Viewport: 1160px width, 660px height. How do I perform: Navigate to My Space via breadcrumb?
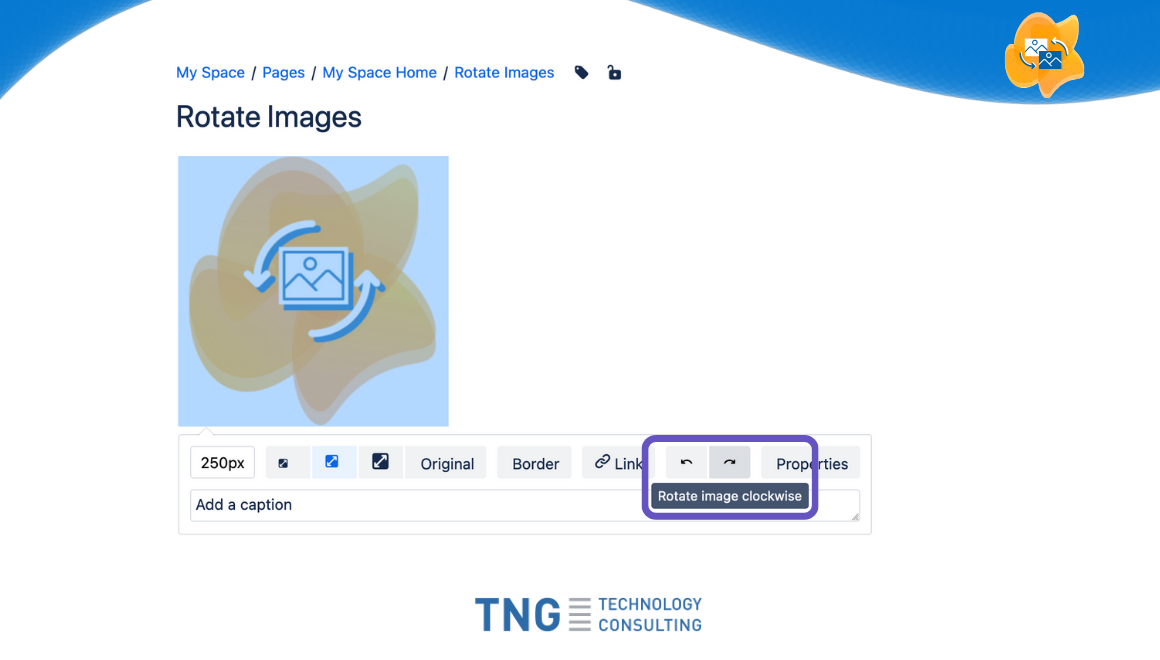click(x=210, y=72)
